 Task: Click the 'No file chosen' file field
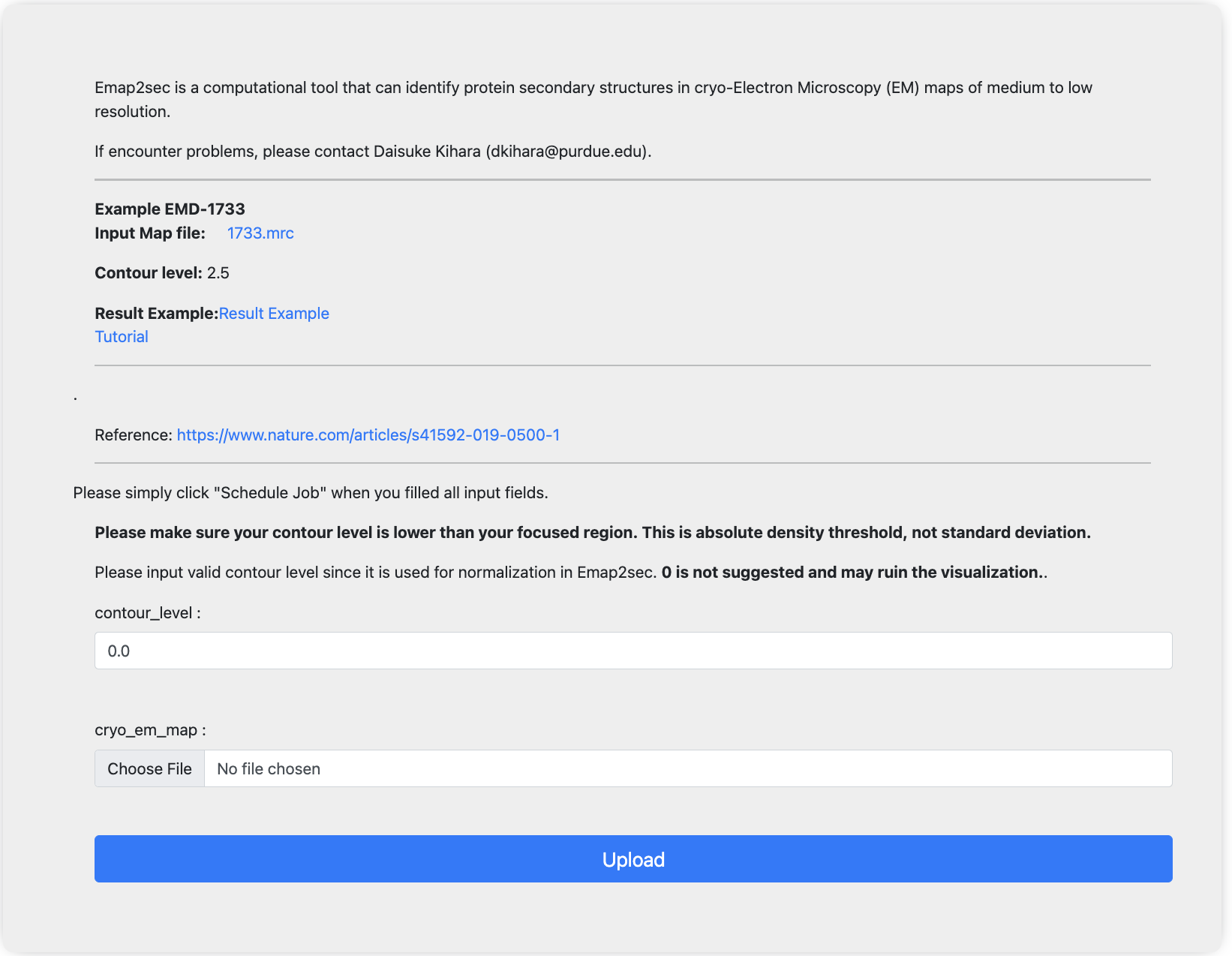coord(688,768)
